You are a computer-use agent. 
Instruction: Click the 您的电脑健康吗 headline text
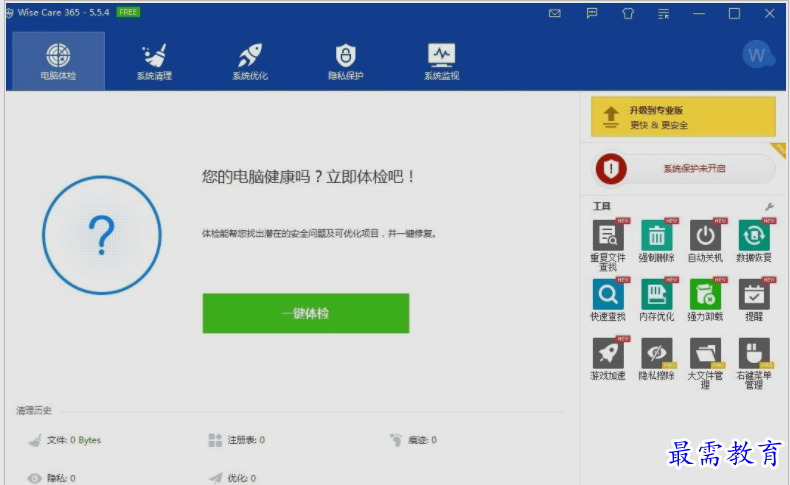[308, 177]
